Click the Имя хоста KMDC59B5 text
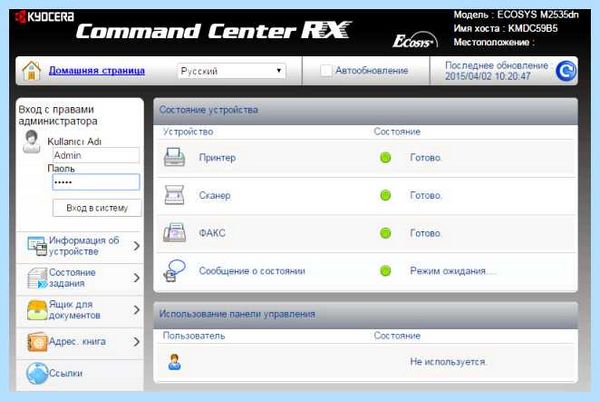Image resolution: width=600 pixels, height=401 pixels. (505, 28)
